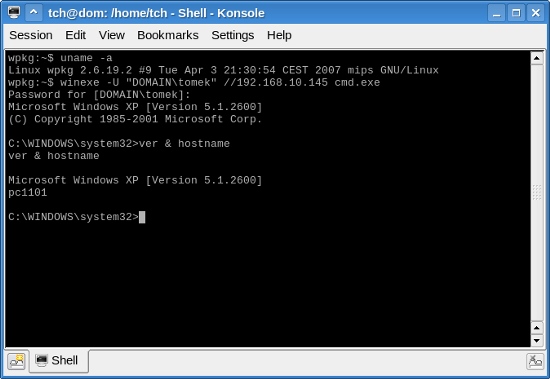Close the Konsole window
Viewport: 550px width, 379px height.
tap(536, 13)
